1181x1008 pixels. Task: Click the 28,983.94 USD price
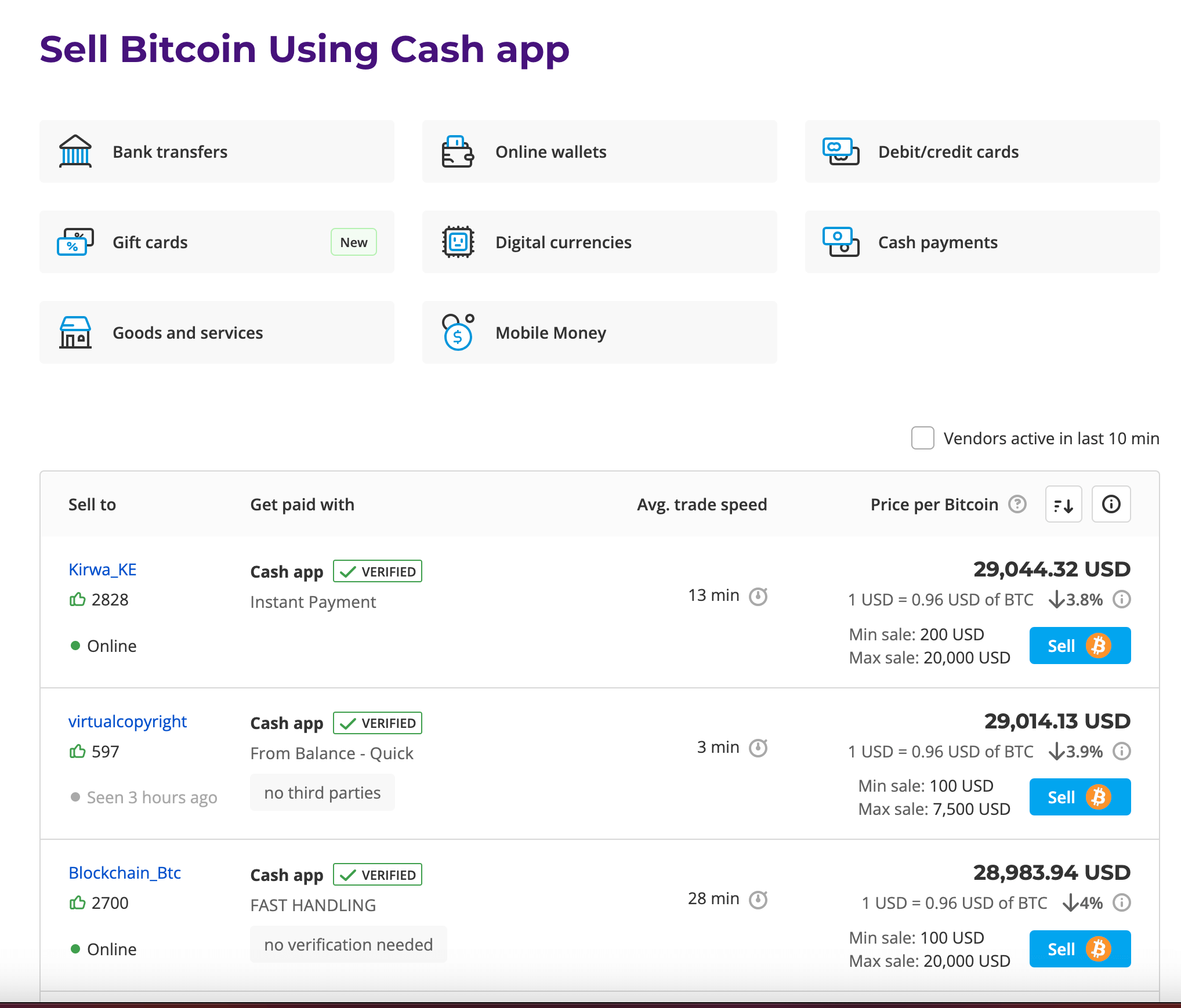pyautogui.click(x=1052, y=872)
